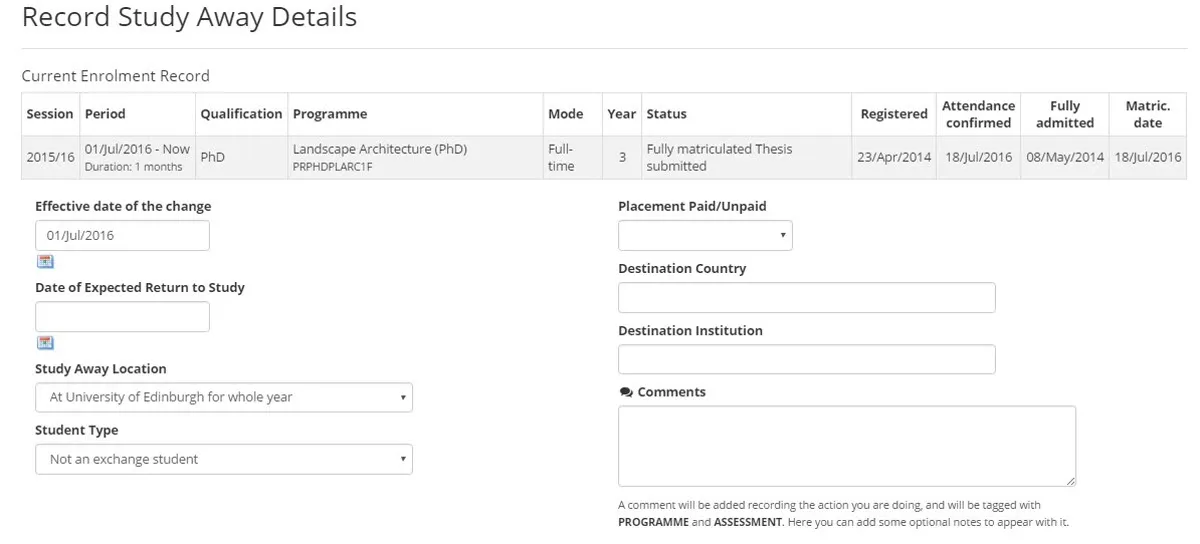
Task: Click the Comments speech bubble icon
Action: coord(626,392)
